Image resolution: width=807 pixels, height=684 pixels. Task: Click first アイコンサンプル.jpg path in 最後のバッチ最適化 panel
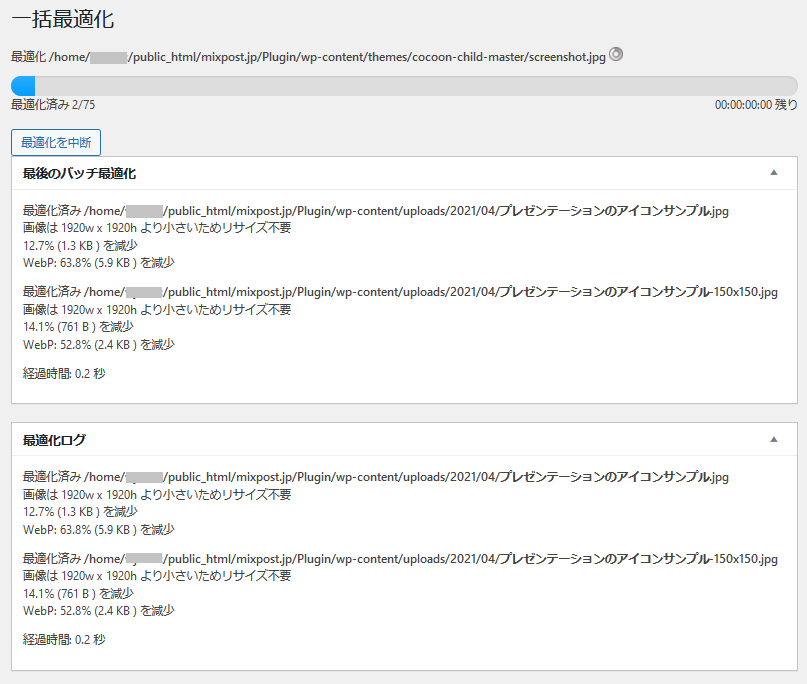pos(375,211)
